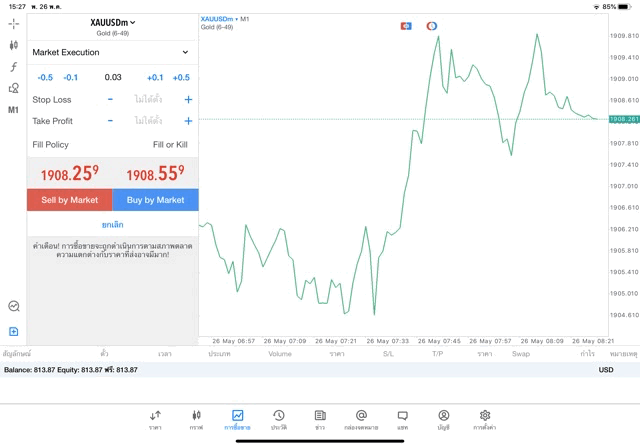Tap the blue-red square chart icon

tap(406, 26)
